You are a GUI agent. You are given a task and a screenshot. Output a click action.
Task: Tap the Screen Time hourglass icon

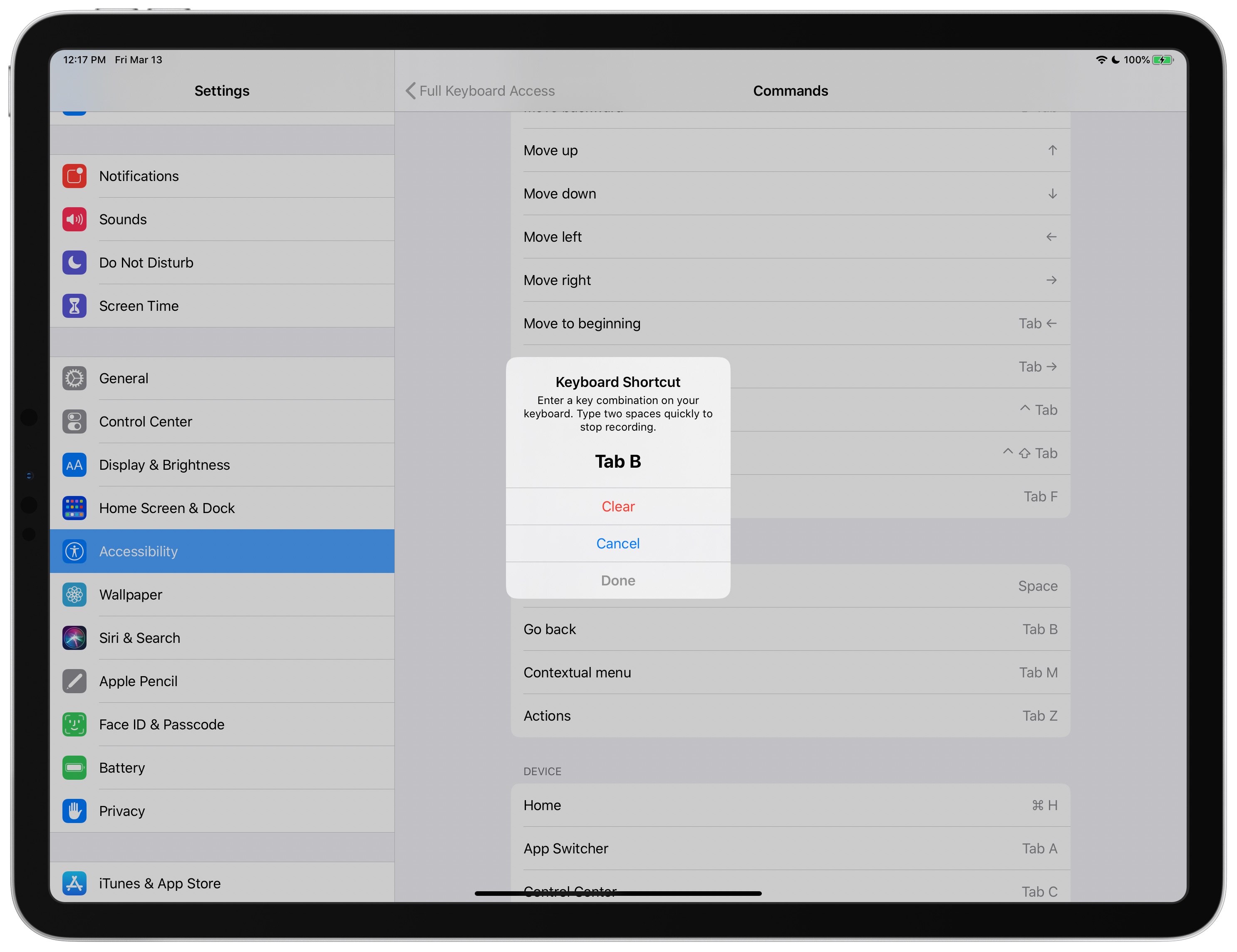[74, 306]
